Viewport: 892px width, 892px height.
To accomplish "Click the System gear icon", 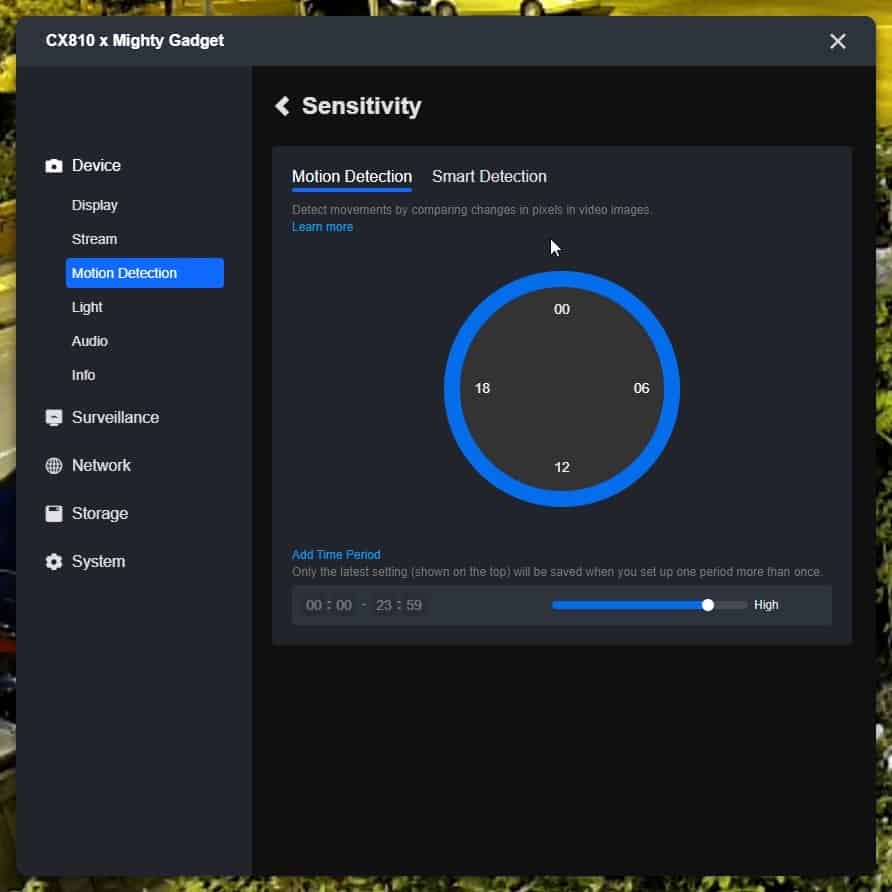I will pos(54,562).
